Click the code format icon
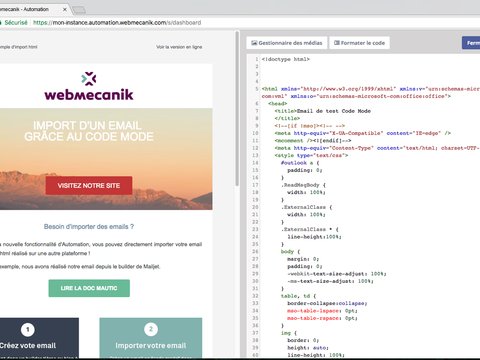The height and width of the screenshot is (360, 480). click(x=337, y=43)
